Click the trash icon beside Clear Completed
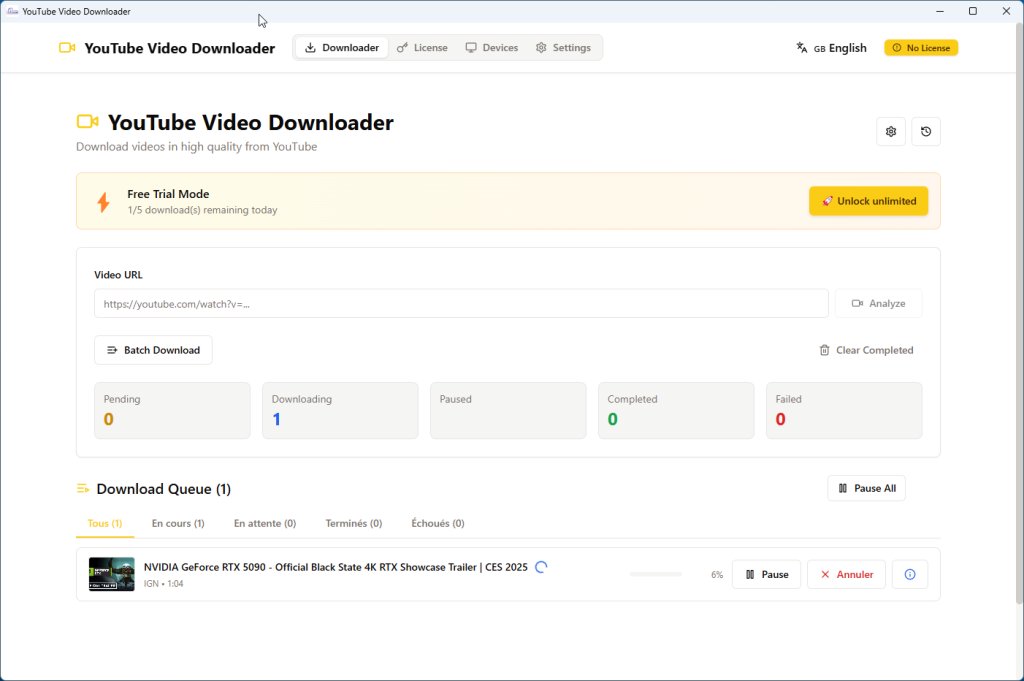Viewport: 1024px width, 681px height. point(823,350)
